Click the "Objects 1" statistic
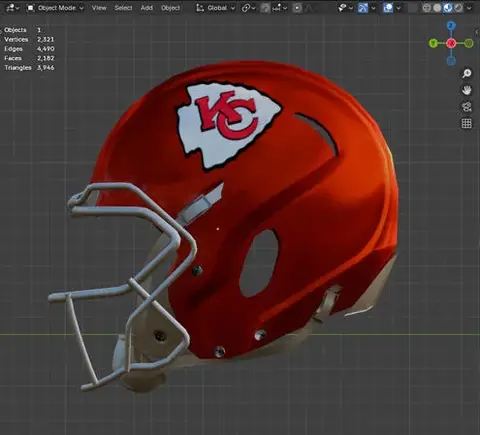This screenshot has height=435, width=480. 22,30
